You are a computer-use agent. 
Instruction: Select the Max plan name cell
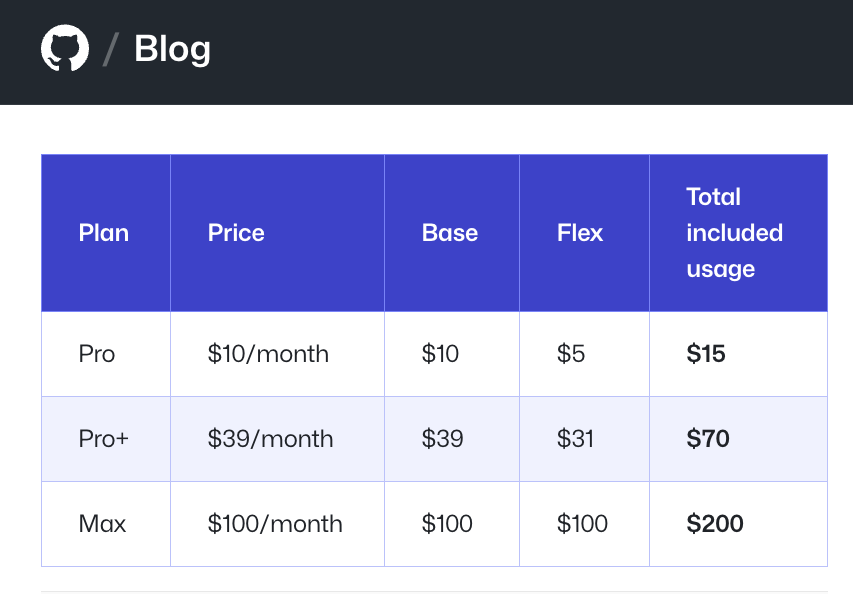tap(106, 524)
